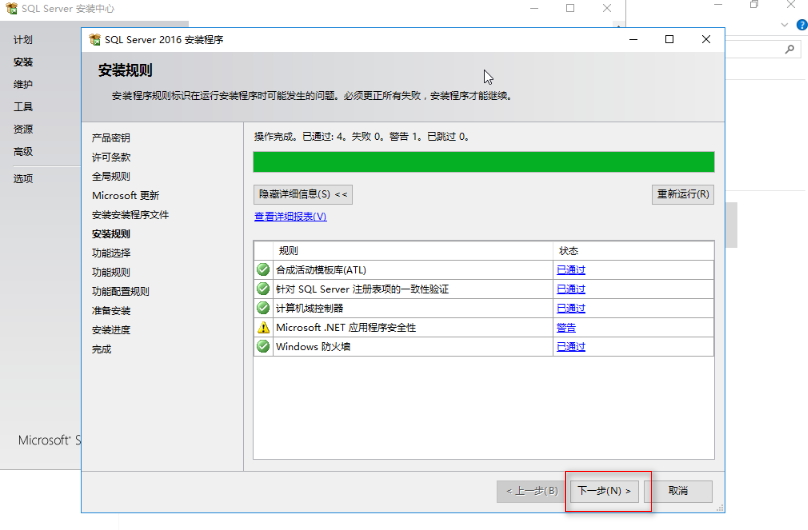Select 安装 in the 安装中心 sidebar
Viewport: 808px width, 530px height.
[x=23, y=62]
